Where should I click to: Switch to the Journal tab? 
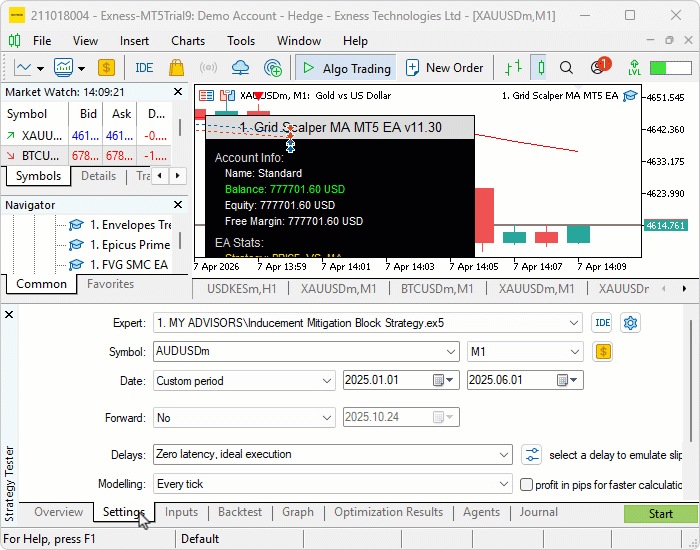coord(538,512)
